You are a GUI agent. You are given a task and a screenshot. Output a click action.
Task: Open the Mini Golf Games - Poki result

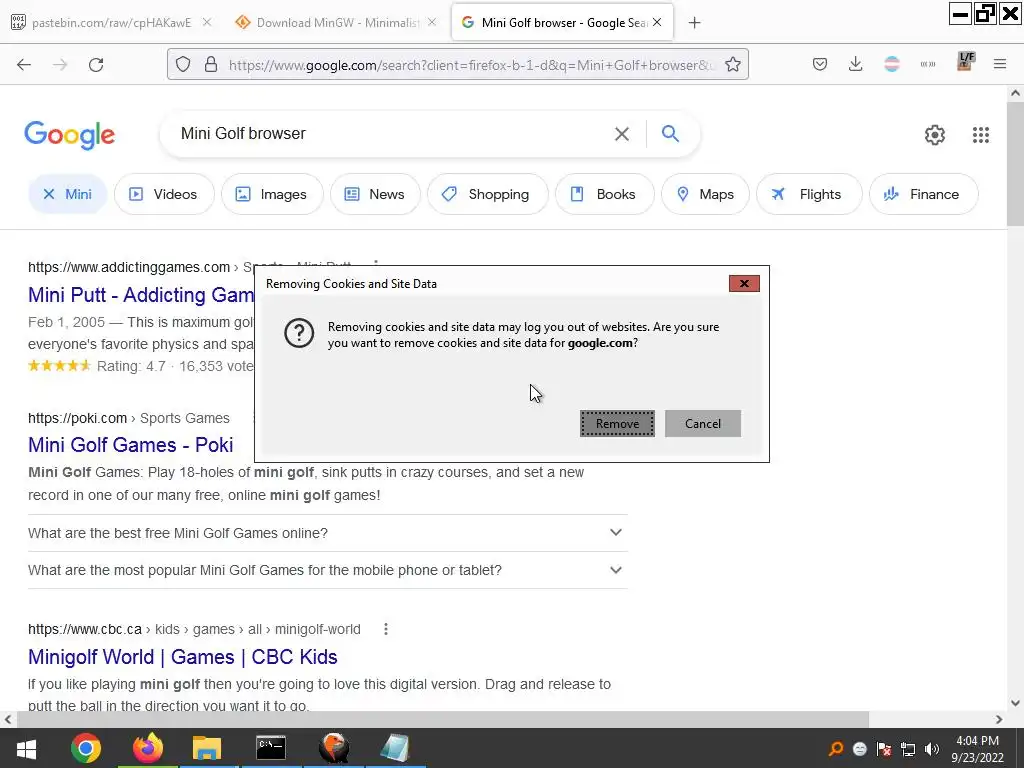[x=131, y=445]
